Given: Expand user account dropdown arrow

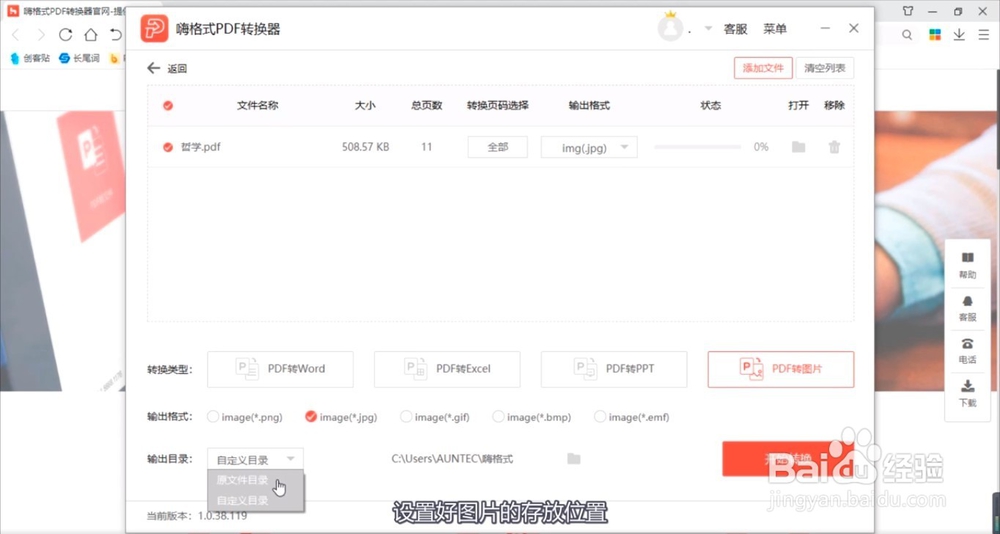Looking at the screenshot, I should pos(708,29).
